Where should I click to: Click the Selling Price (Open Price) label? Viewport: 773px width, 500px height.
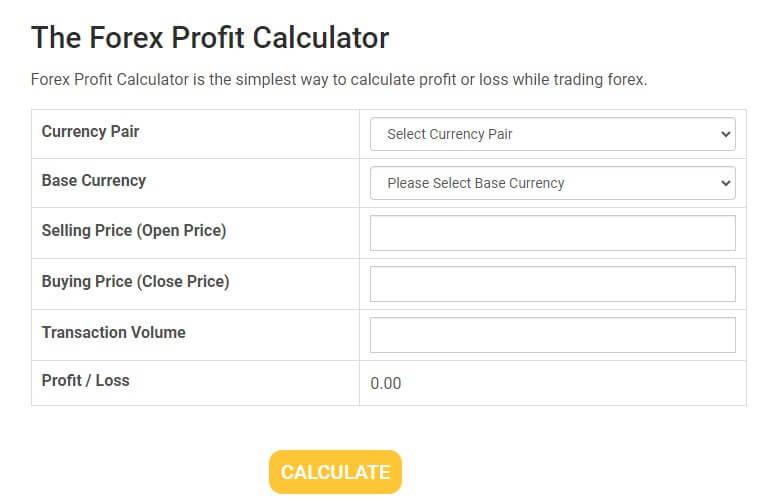pos(134,231)
